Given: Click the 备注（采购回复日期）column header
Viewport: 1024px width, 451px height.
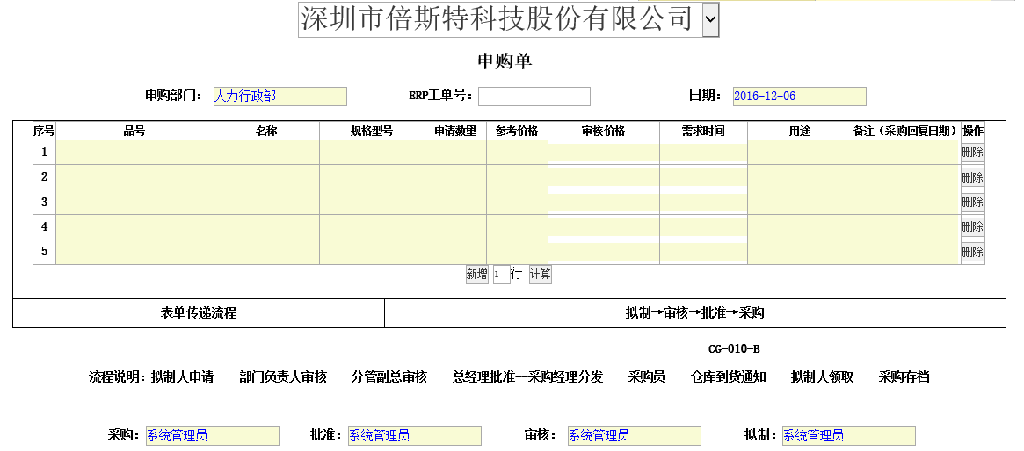Looking at the screenshot, I should pos(906,131).
